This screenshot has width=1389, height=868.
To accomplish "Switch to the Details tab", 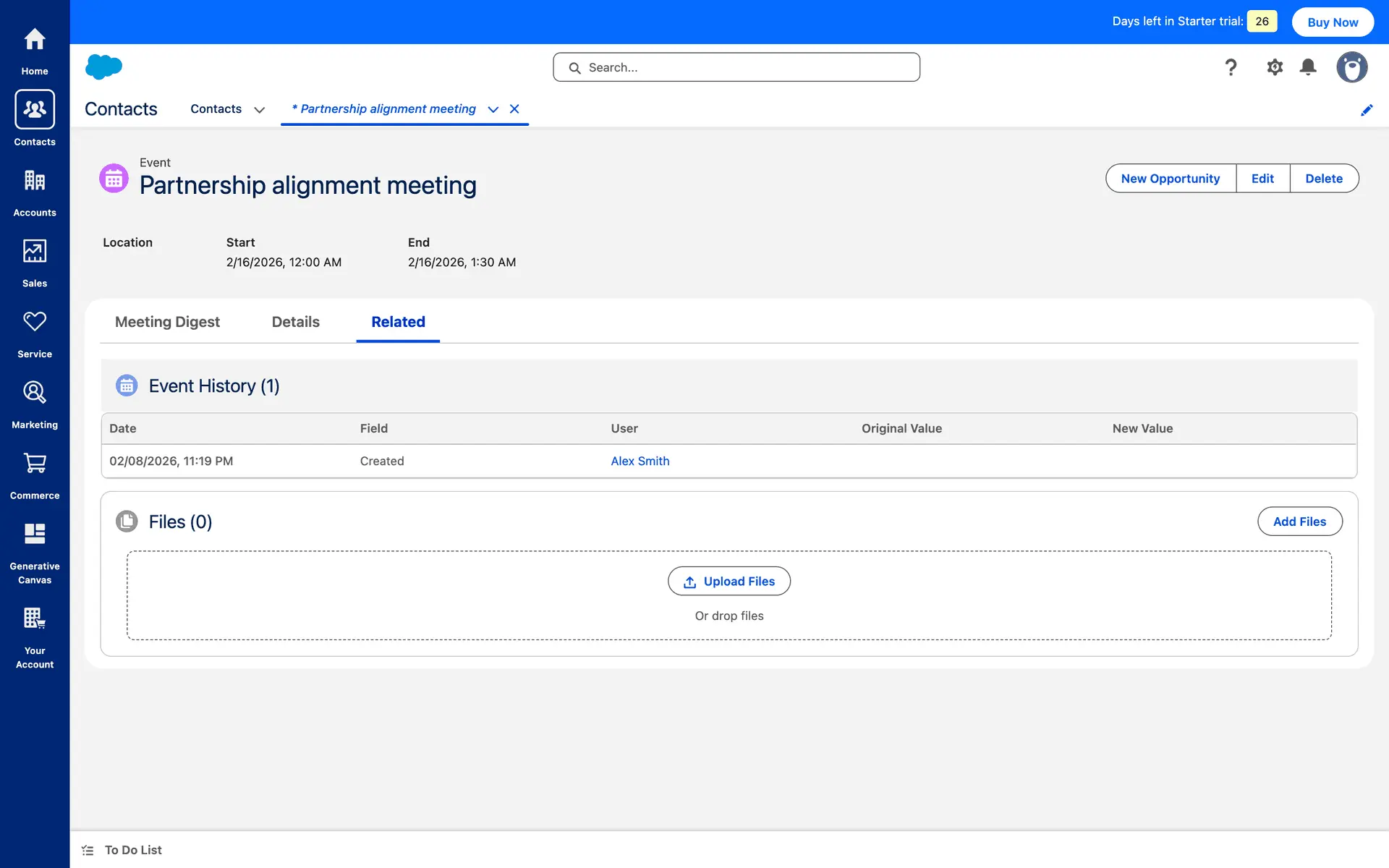I will pos(295,322).
